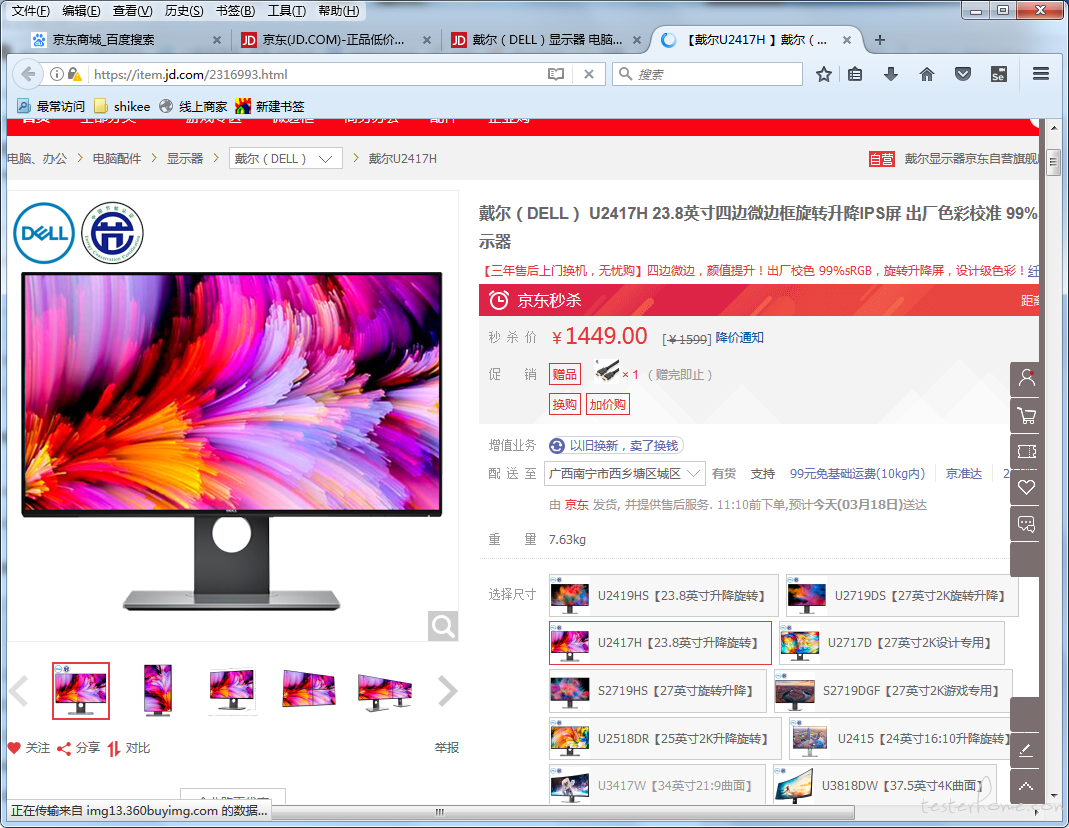Open user account icon in right sidebar

[x=1026, y=378]
